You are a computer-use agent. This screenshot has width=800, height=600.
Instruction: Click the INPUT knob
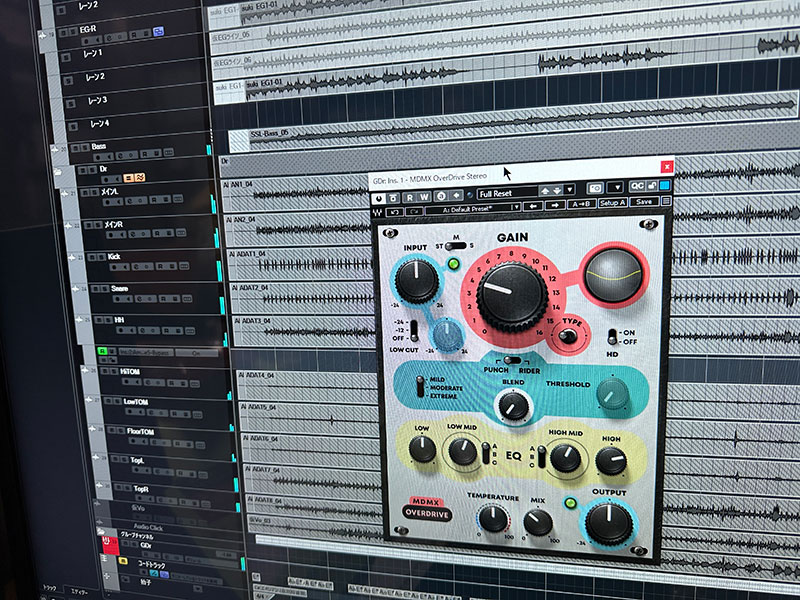[x=417, y=281]
